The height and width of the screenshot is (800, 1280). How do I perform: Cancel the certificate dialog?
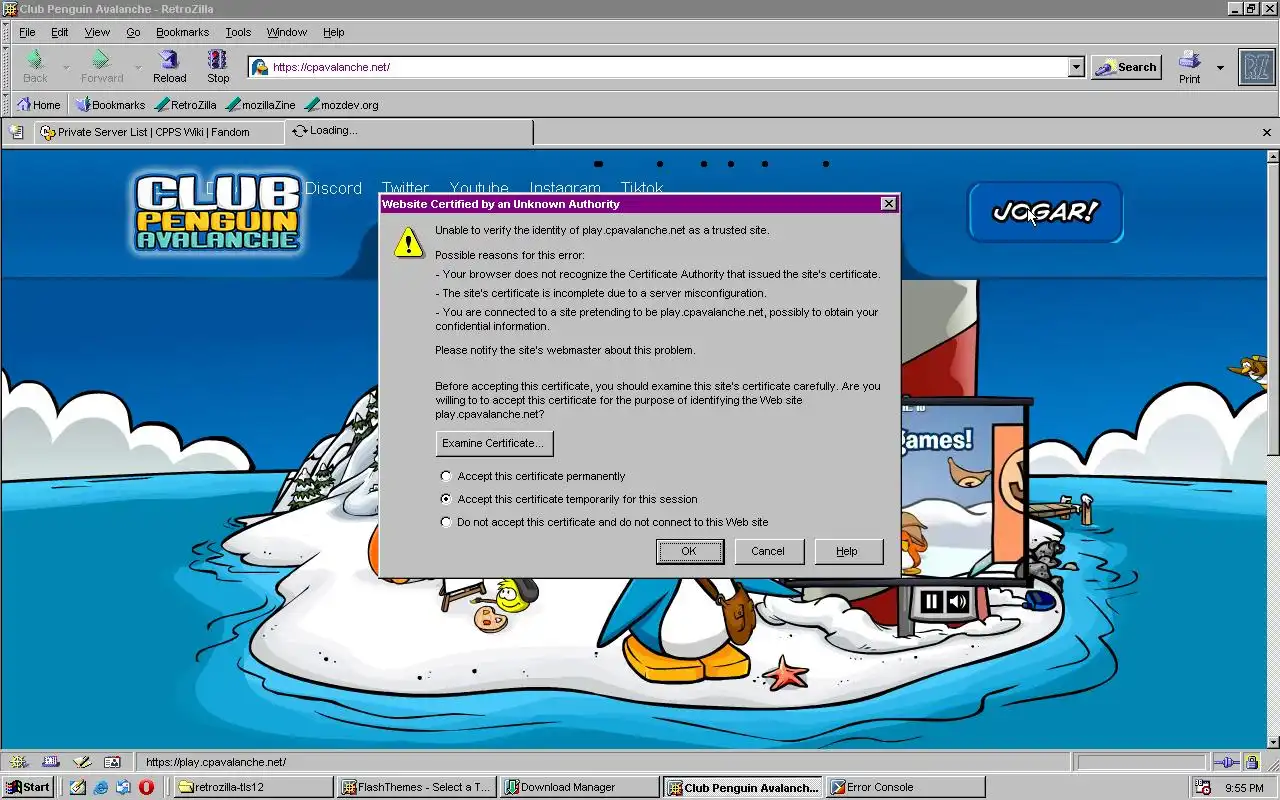(768, 551)
